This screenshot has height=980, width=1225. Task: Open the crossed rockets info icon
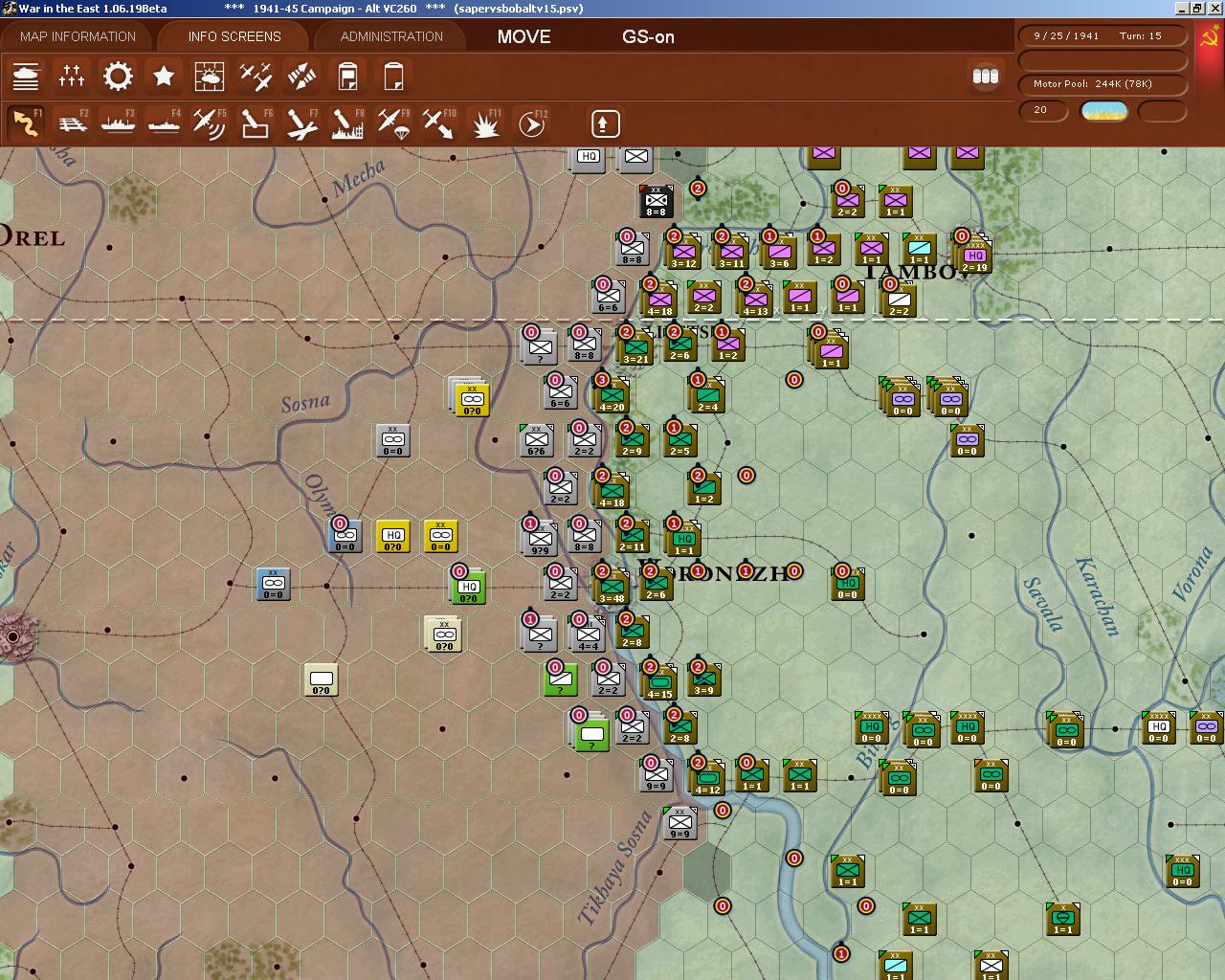tap(301, 76)
